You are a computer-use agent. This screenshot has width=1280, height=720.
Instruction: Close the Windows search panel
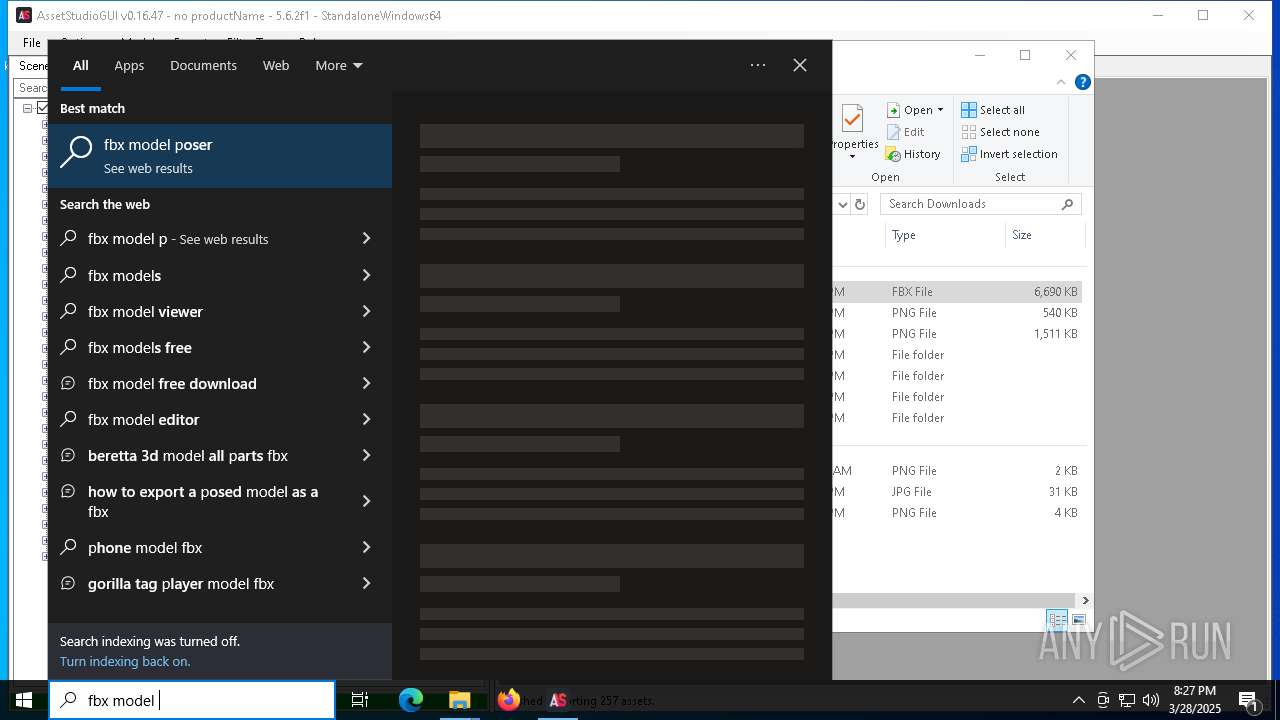[x=800, y=65]
